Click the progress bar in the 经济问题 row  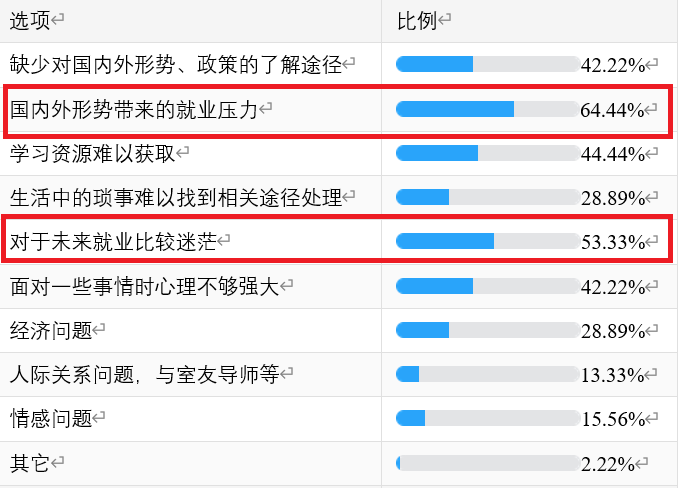(x=487, y=330)
